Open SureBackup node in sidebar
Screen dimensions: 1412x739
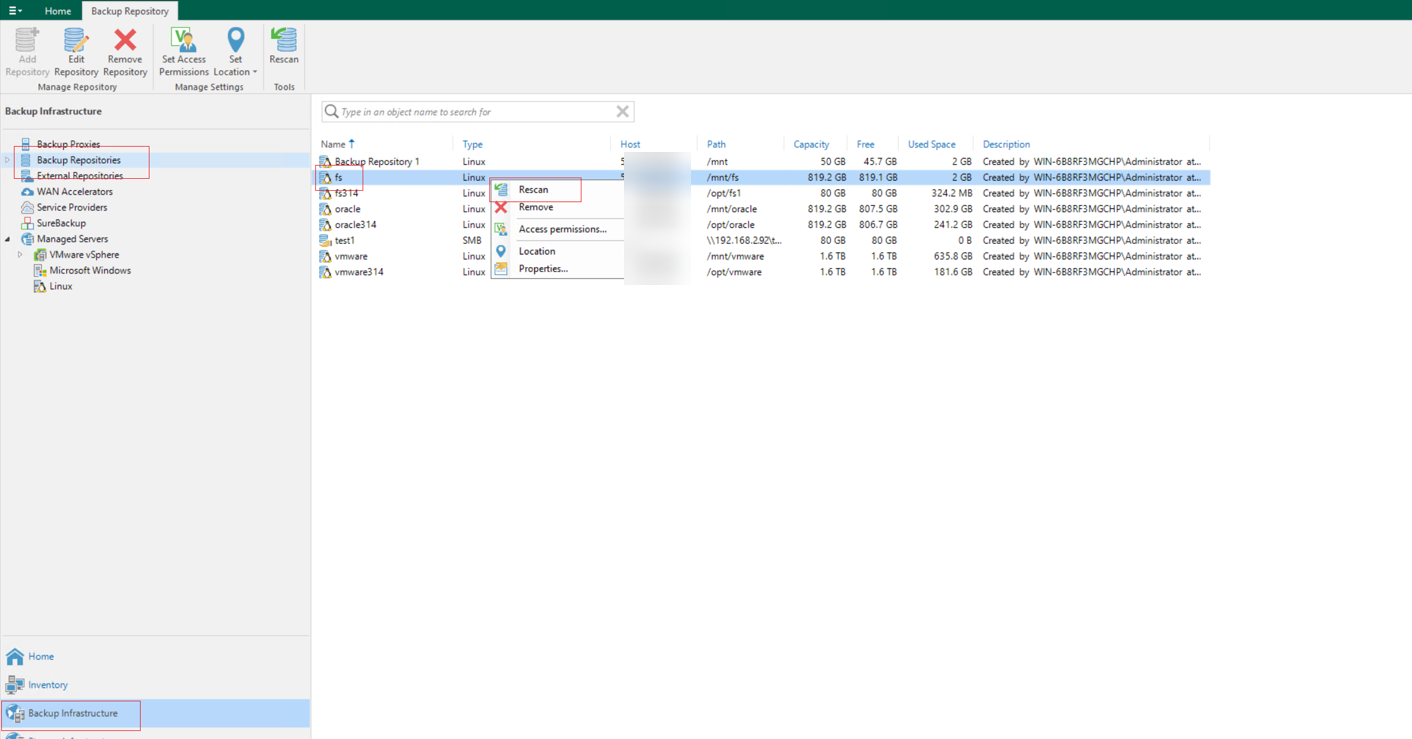[x=61, y=223]
